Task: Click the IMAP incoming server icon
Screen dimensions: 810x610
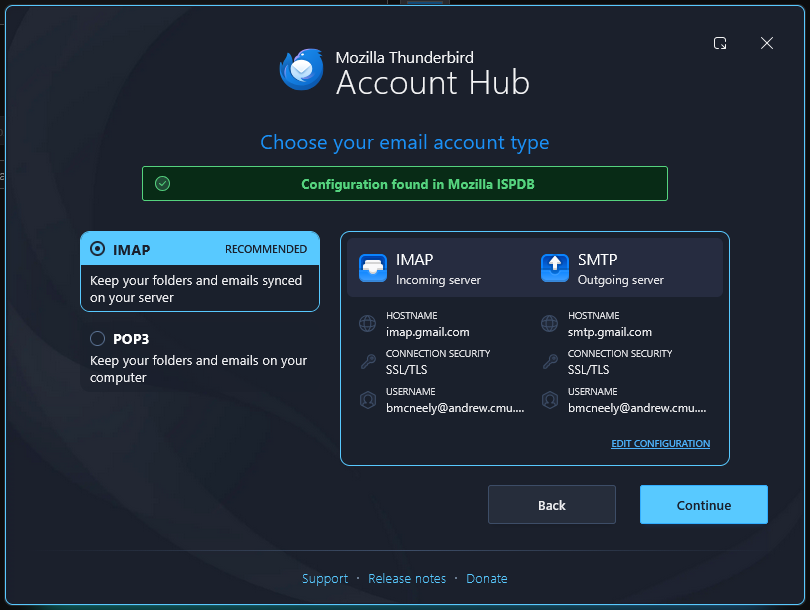Action: 372,268
